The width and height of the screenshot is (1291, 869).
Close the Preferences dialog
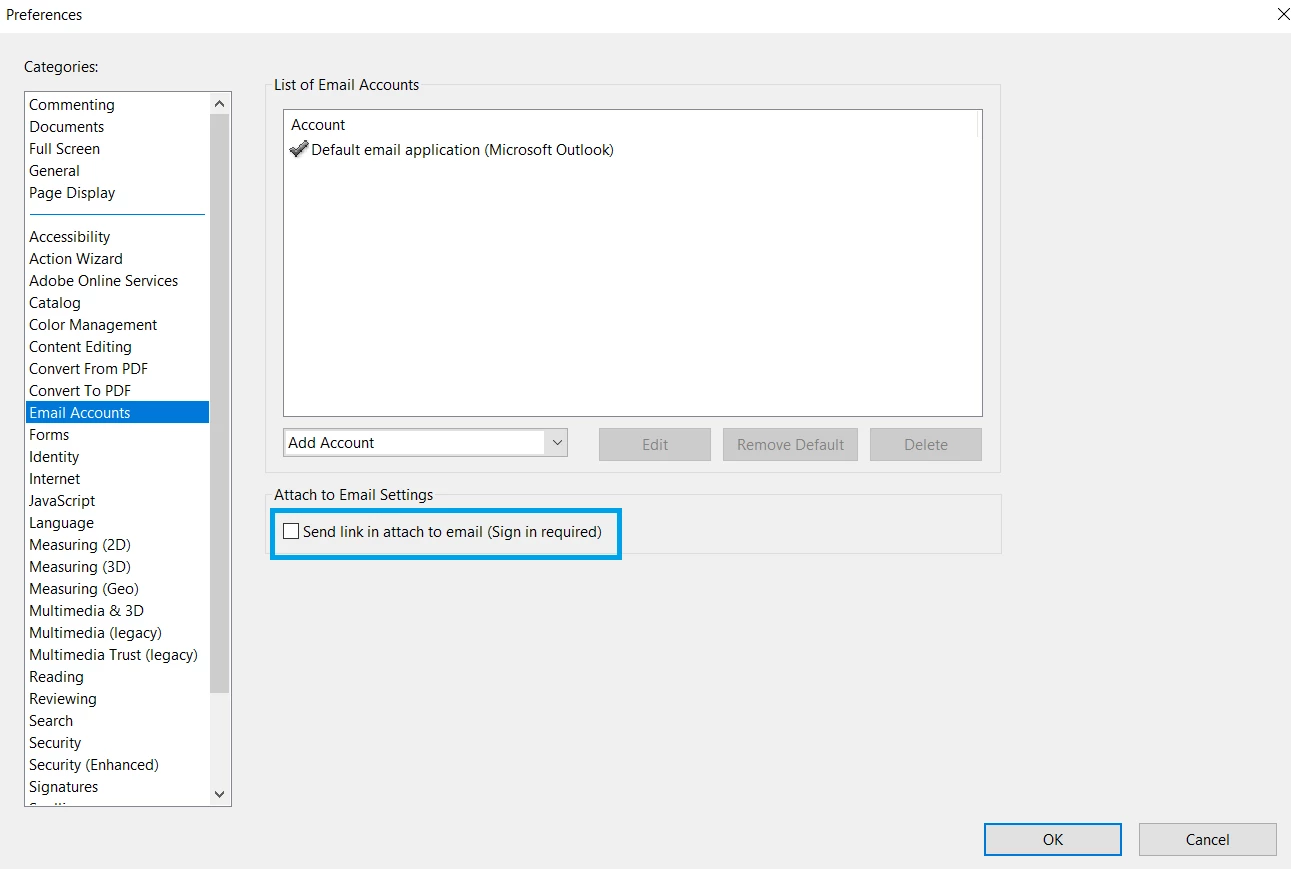(x=1283, y=14)
